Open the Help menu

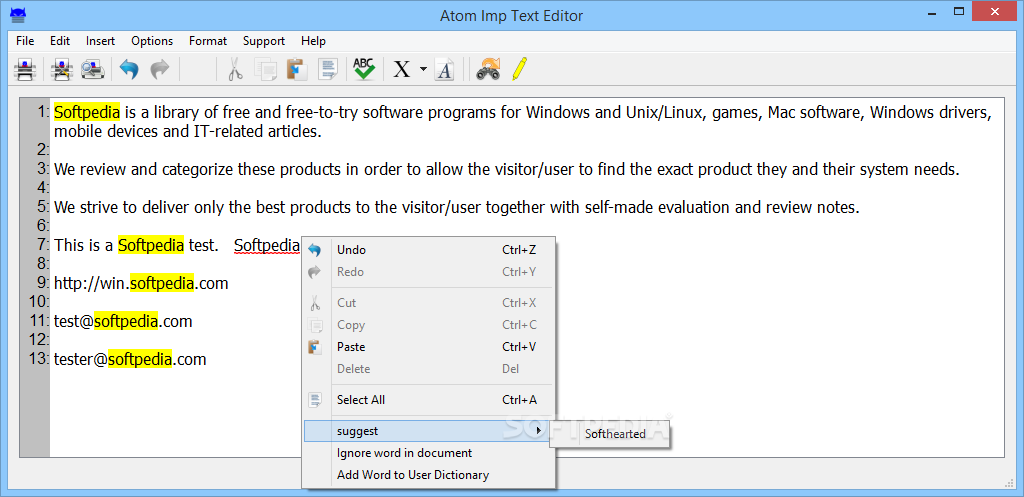(x=313, y=40)
